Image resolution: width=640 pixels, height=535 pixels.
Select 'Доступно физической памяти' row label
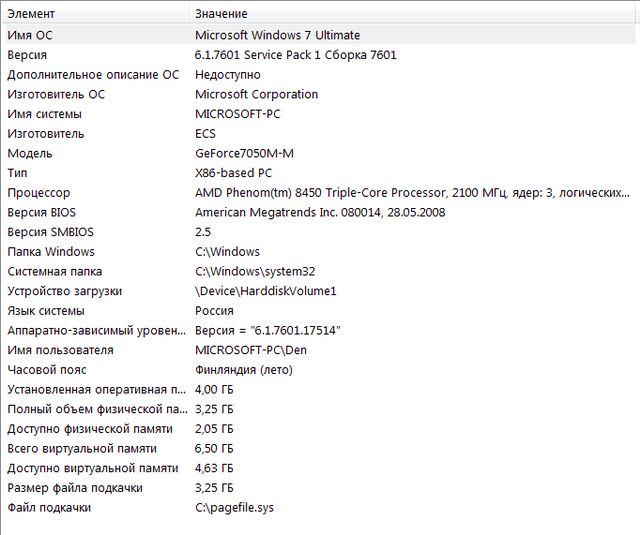point(90,429)
